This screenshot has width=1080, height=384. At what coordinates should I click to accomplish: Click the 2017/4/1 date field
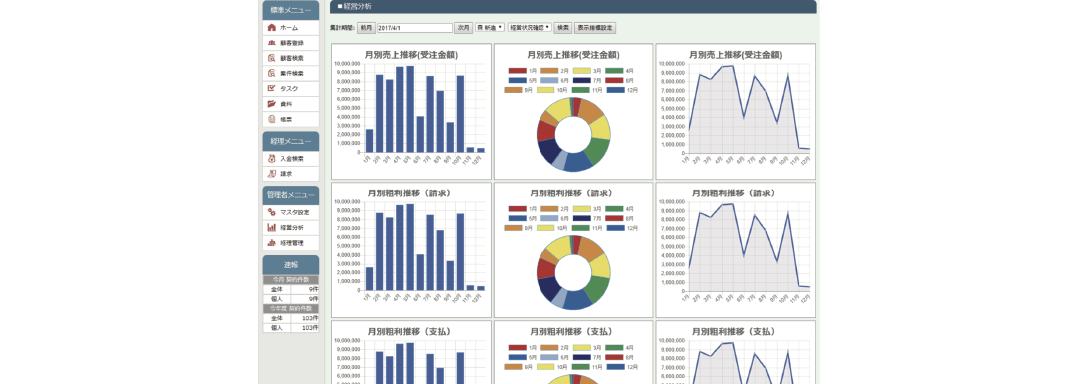415,28
